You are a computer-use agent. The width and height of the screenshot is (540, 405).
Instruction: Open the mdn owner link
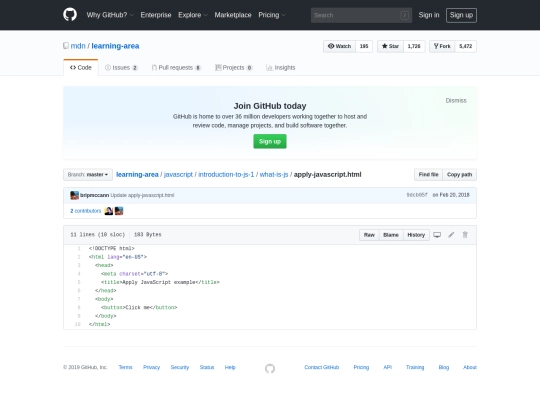click(78, 46)
